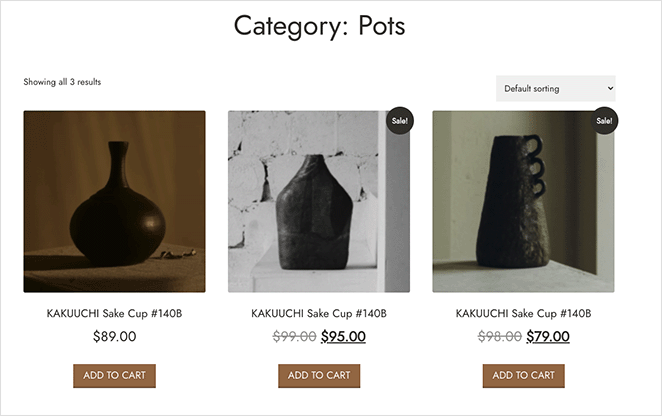Open the product title above the $89.00 price
This screenshot has width=662, height=416.
coord(115,313)
